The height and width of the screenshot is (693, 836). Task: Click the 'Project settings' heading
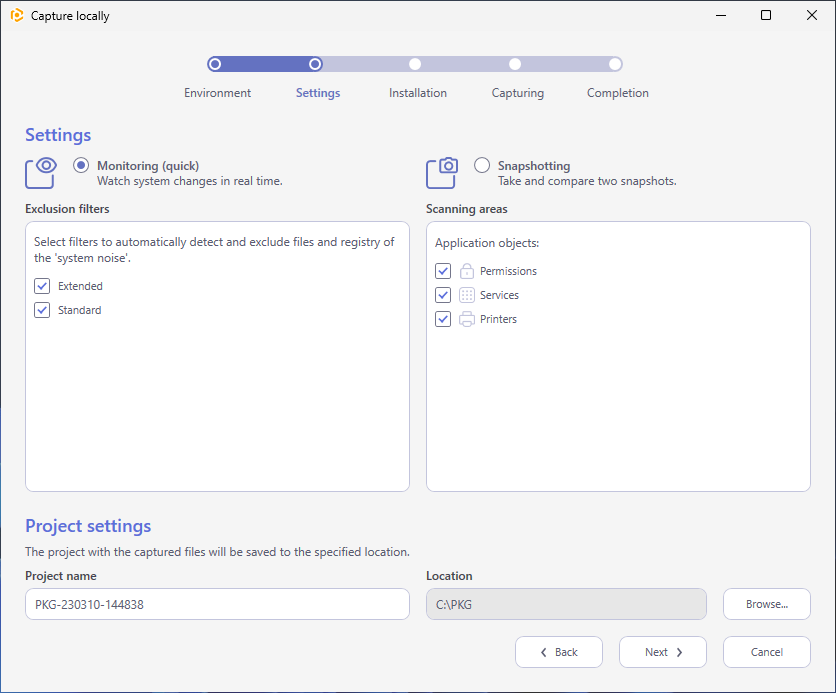click(x=88, y=526)
